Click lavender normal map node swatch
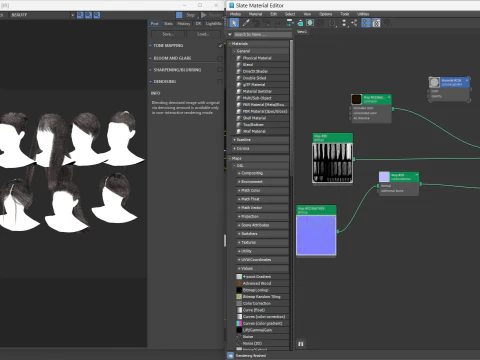480x360 pixels. [384, 177]
